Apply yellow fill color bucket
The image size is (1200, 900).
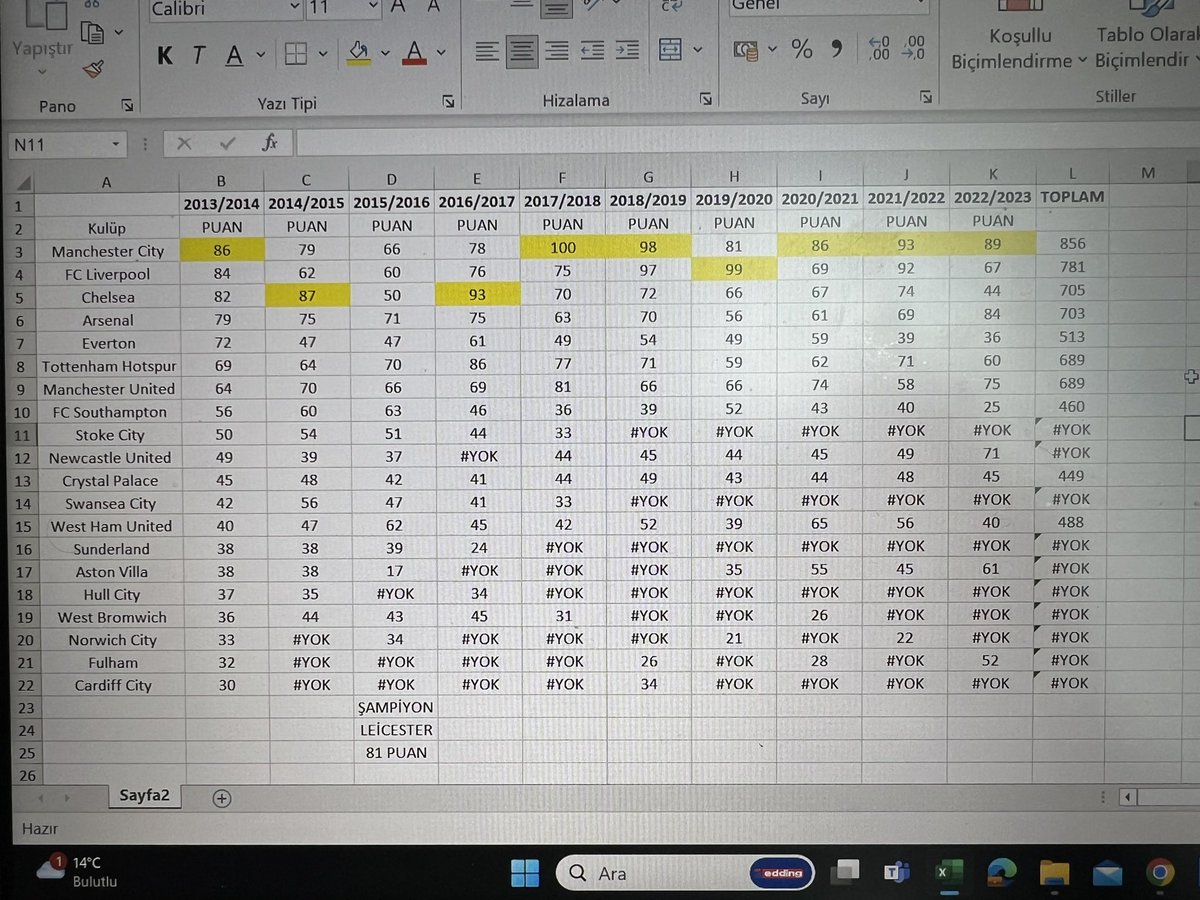pos(359,52)
